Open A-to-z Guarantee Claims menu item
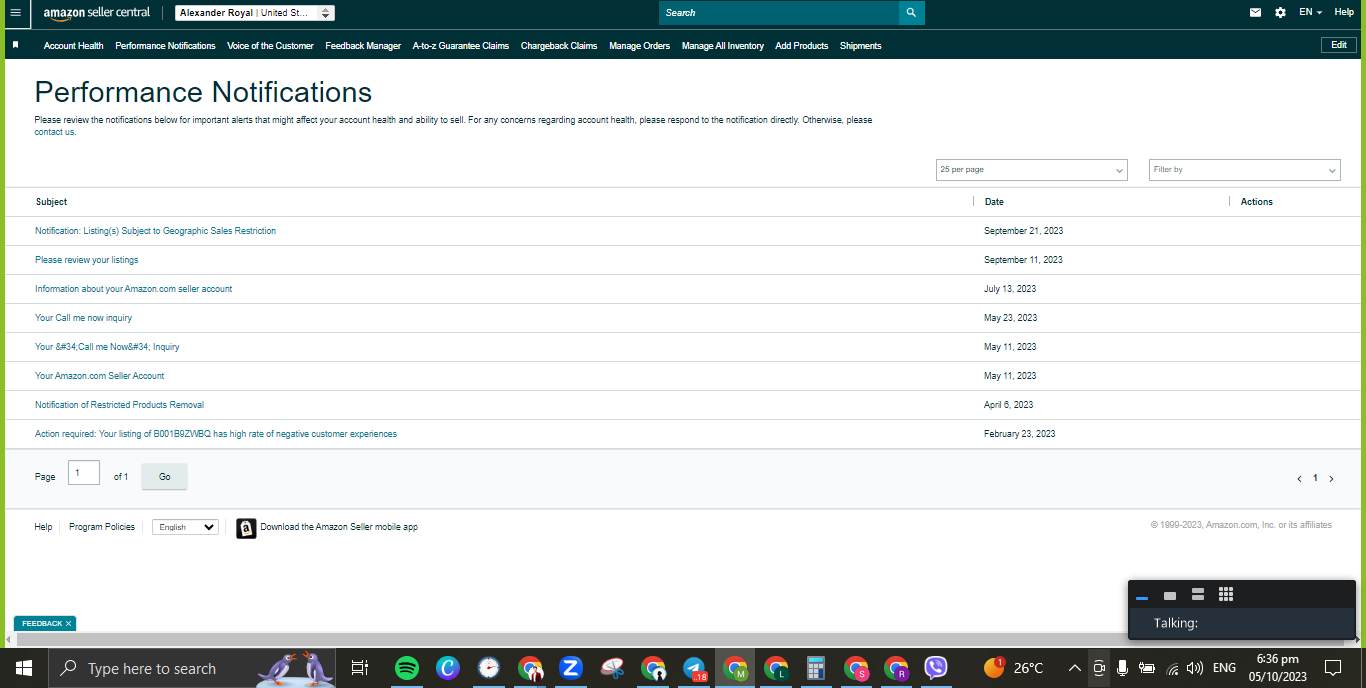Screen dimensions: 1366x688 tap(461, 46)
